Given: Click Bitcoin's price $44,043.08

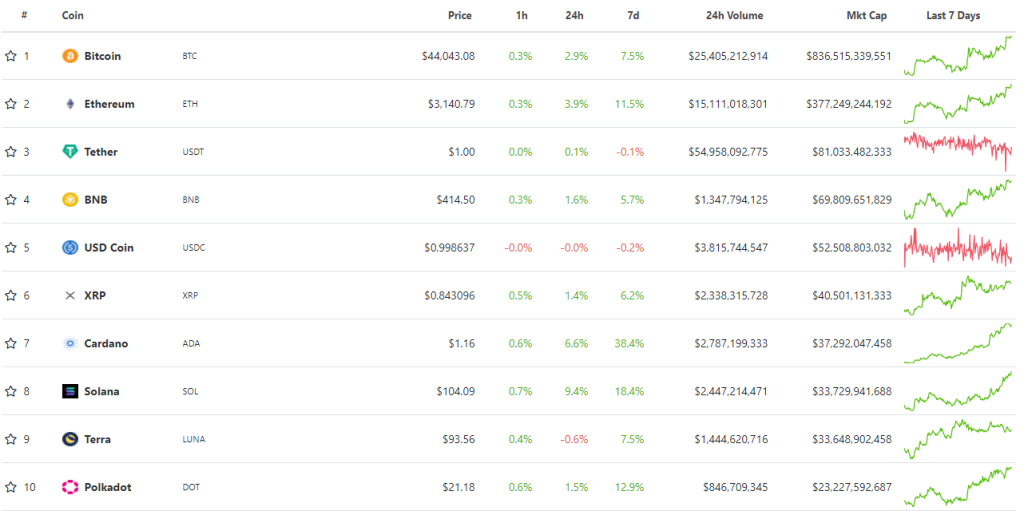Looking at the screenshot, I should [x=449, y=56].
